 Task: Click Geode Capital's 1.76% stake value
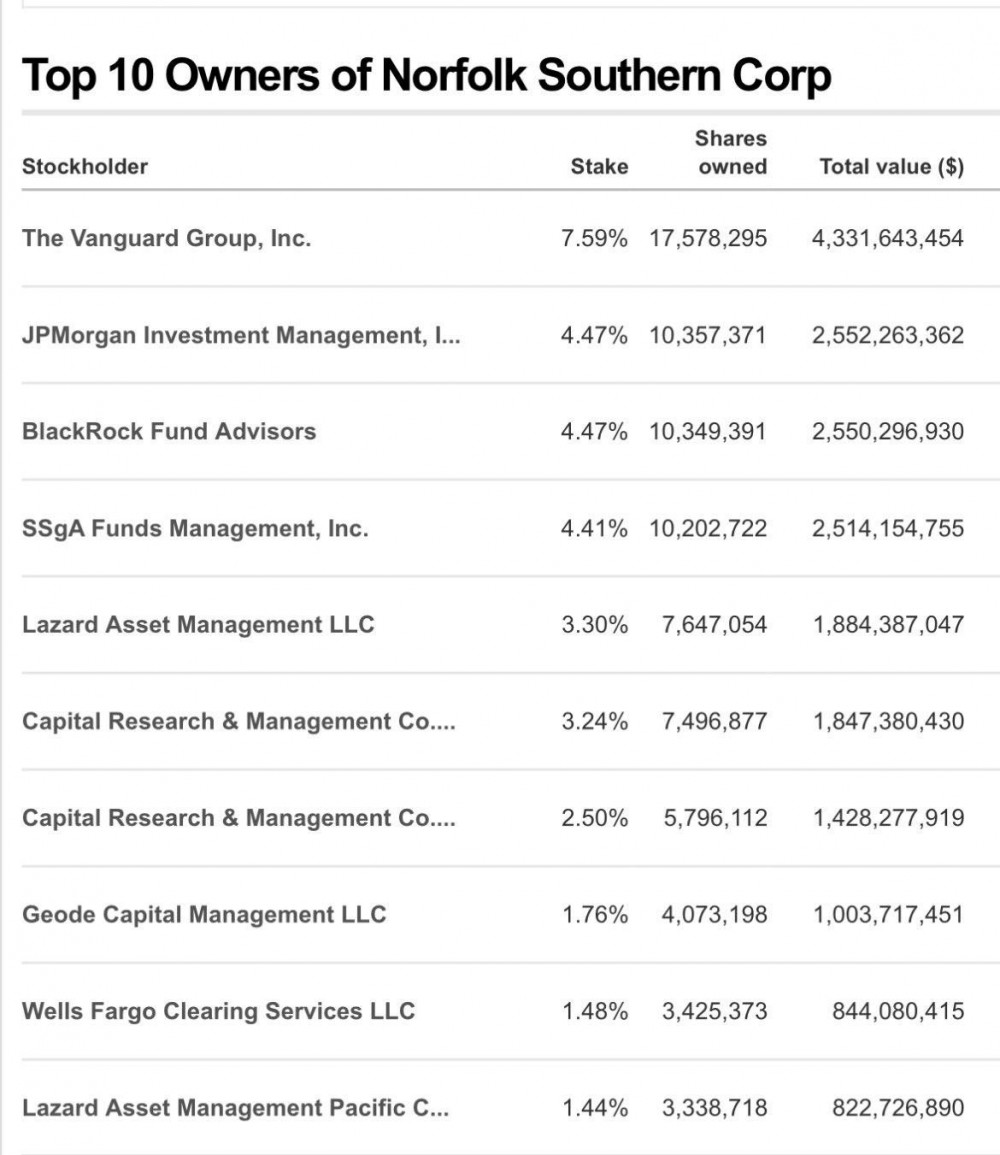pos(594,915)
